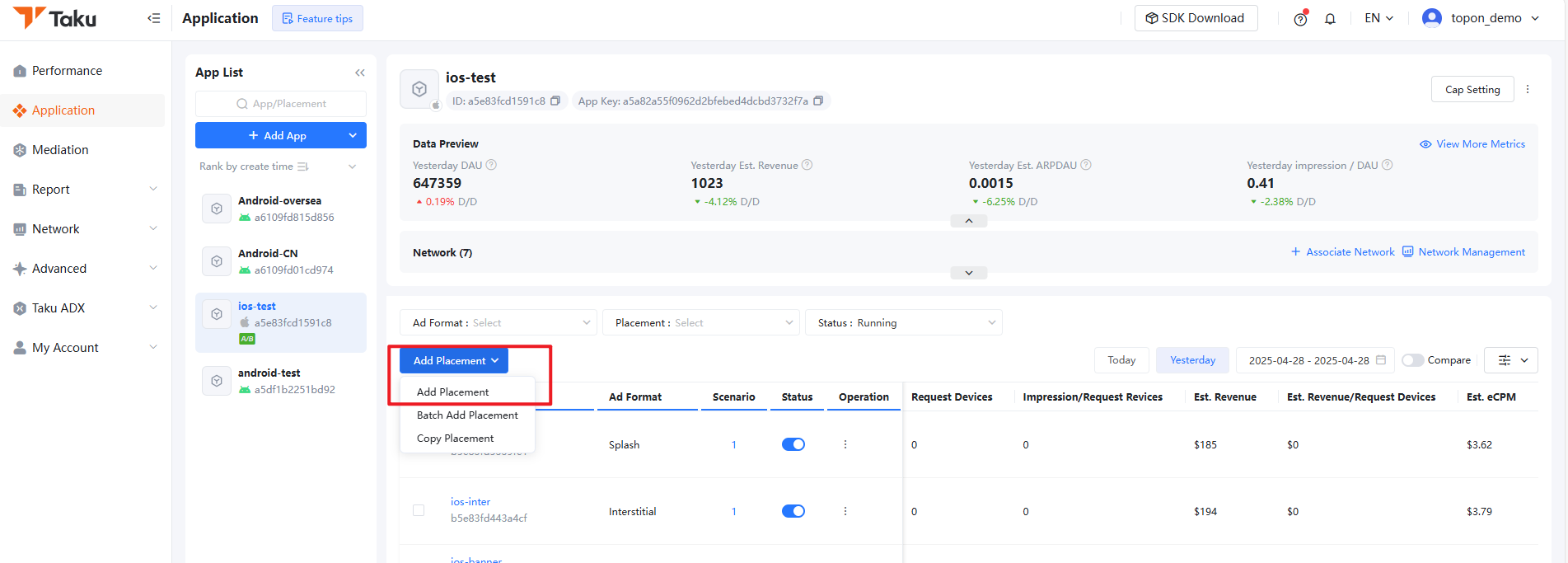Collapse the Data Preview section
This screenshot has width=1568, height=563.
969,221
